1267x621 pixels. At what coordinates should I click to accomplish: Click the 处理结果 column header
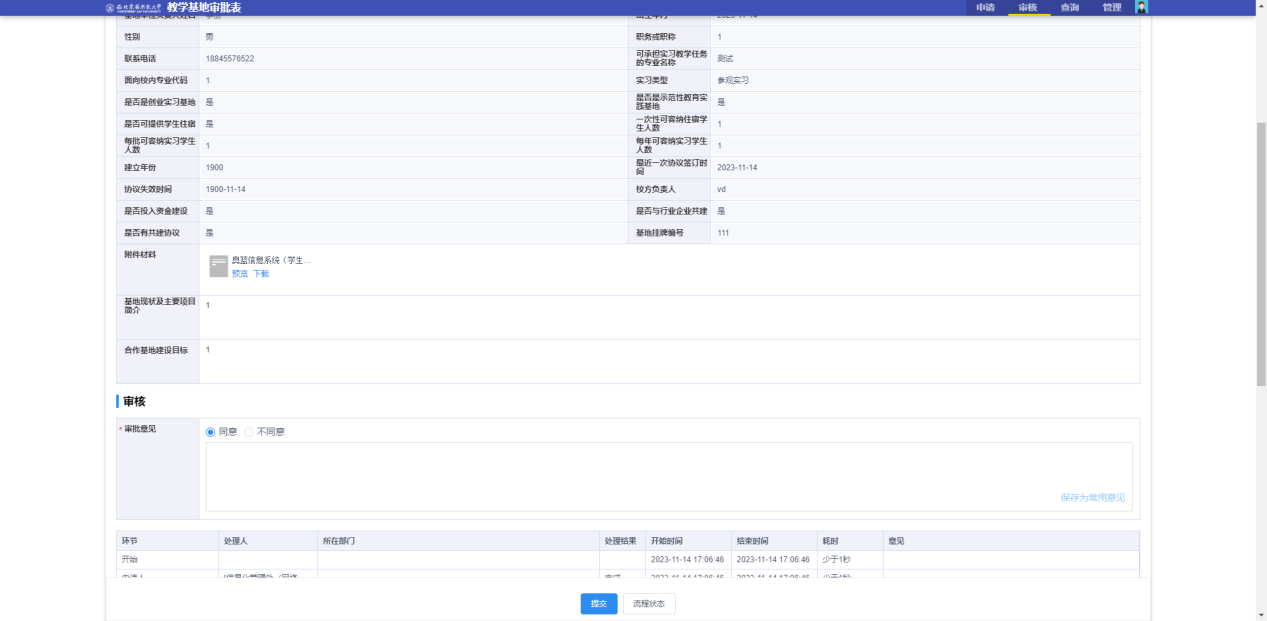click(x=620, y=541)
